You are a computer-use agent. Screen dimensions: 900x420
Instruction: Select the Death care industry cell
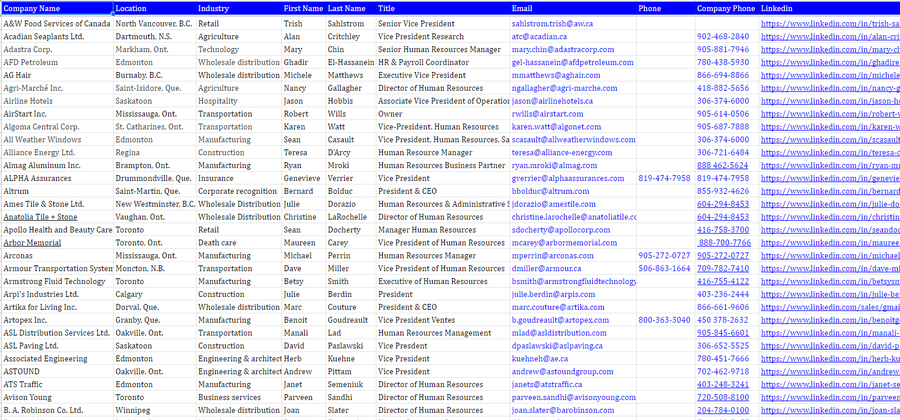pyautogui.click(x=239, y=243)
